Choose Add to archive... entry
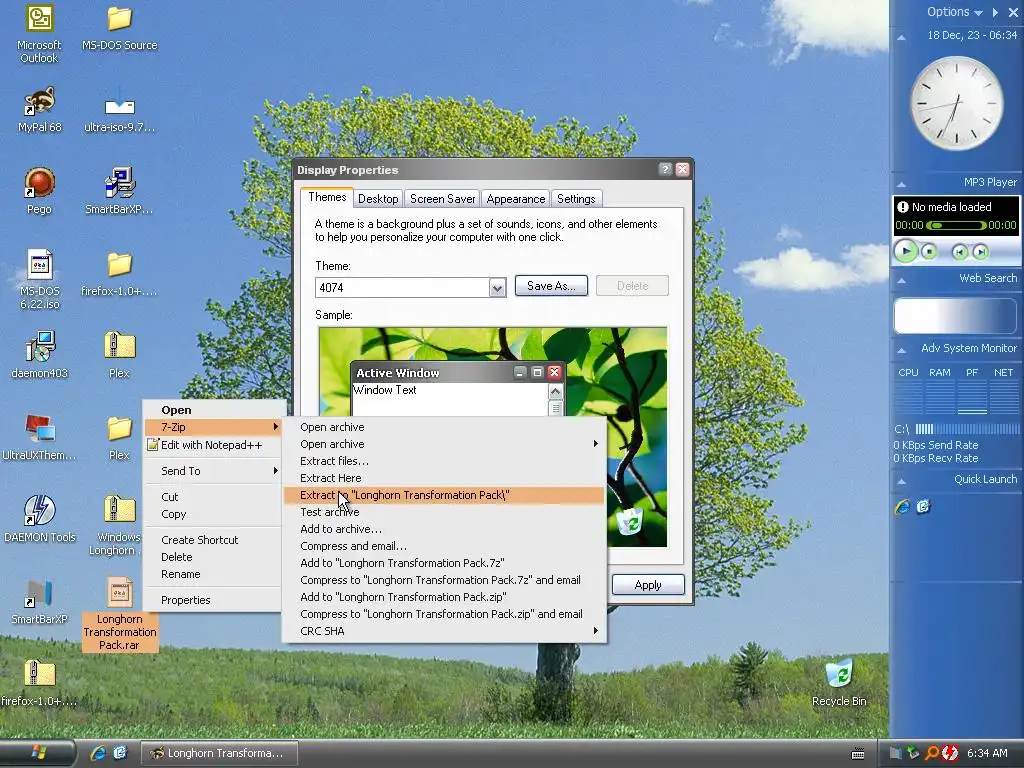The height and width of the screenshot is (768, 1024). click(444, 529)
